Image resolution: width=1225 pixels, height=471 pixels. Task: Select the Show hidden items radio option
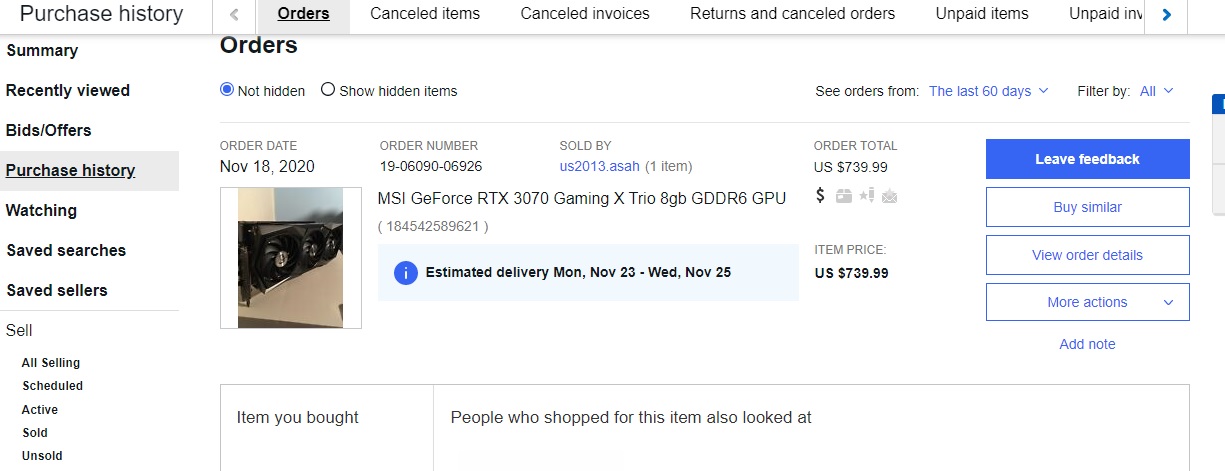[x=328, y=90]
